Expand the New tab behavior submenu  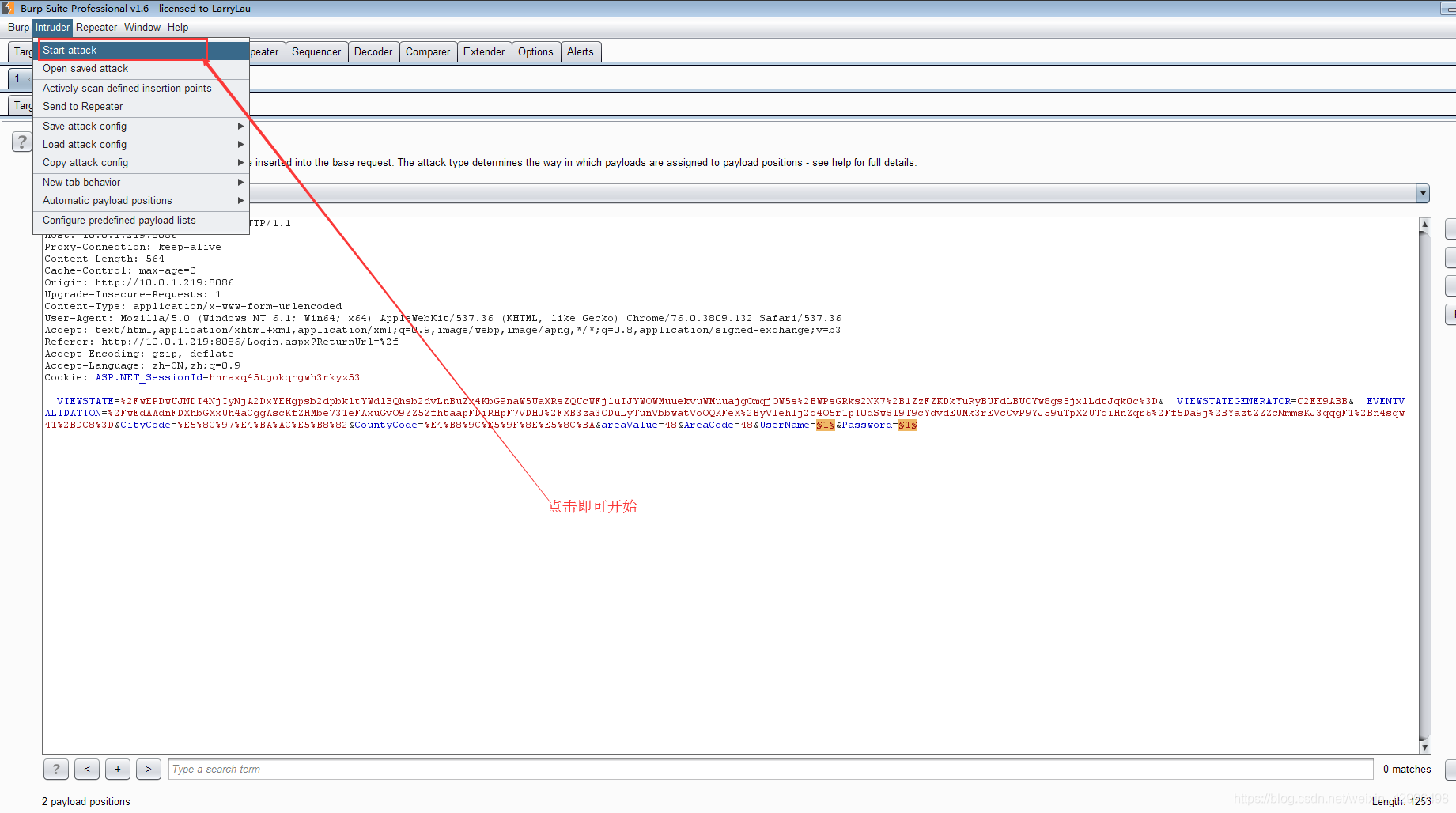coord(141,182)
